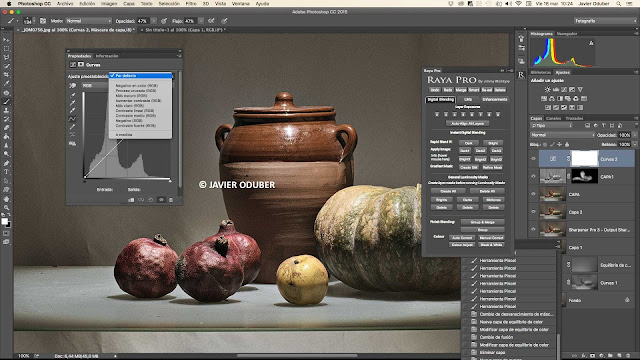Screen dimensions: 640x360
Task: Switch to the Canales tab
Action: click(553, 118)
